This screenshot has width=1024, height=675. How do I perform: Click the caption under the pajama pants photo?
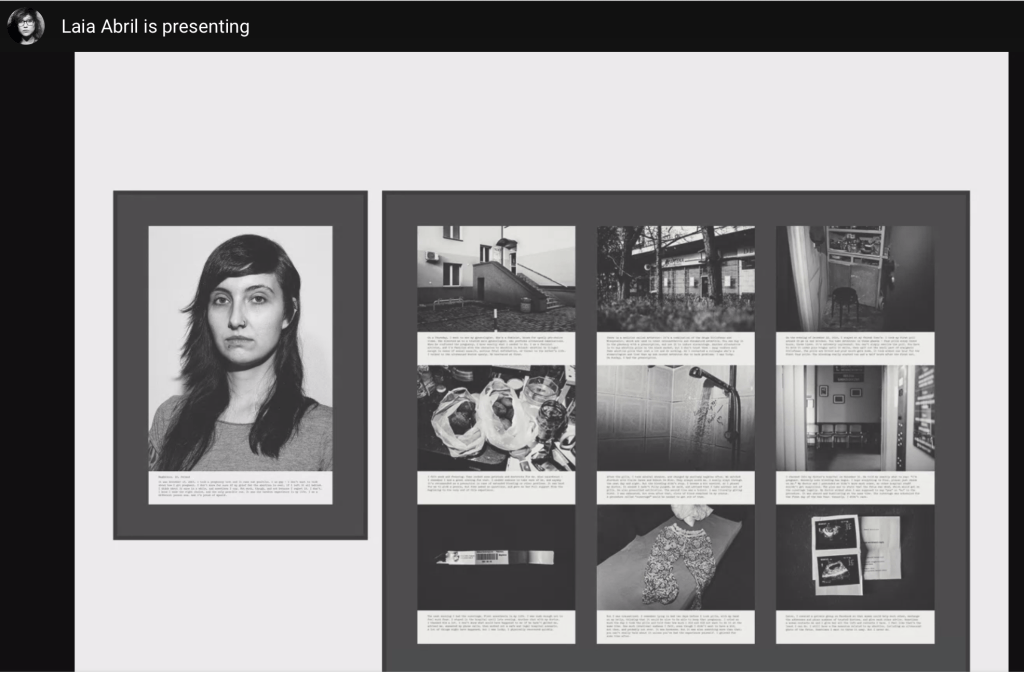676,627
